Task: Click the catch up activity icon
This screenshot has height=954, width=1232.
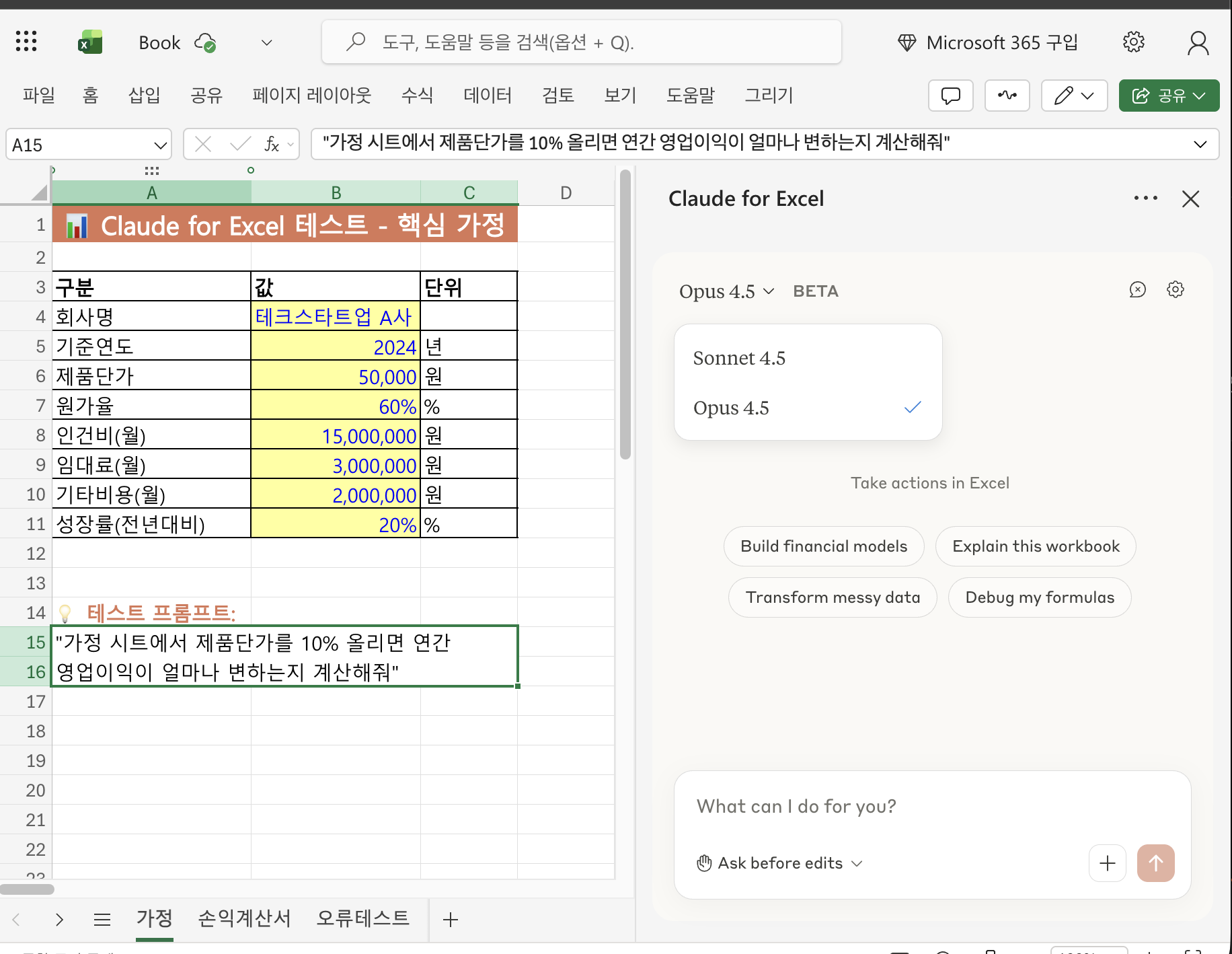Action: (1007, 96)
